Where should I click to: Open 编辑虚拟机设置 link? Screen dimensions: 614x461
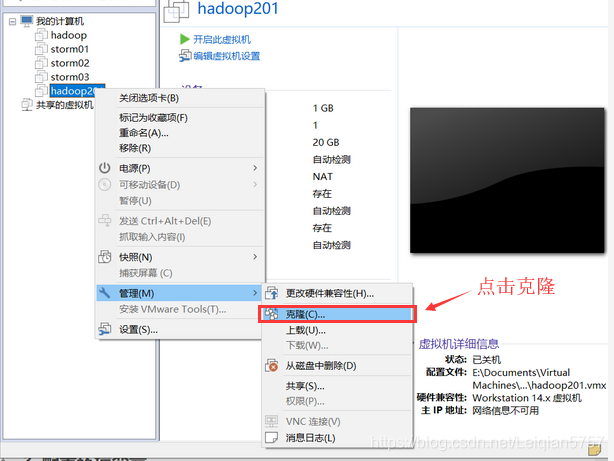coord(226,56)
